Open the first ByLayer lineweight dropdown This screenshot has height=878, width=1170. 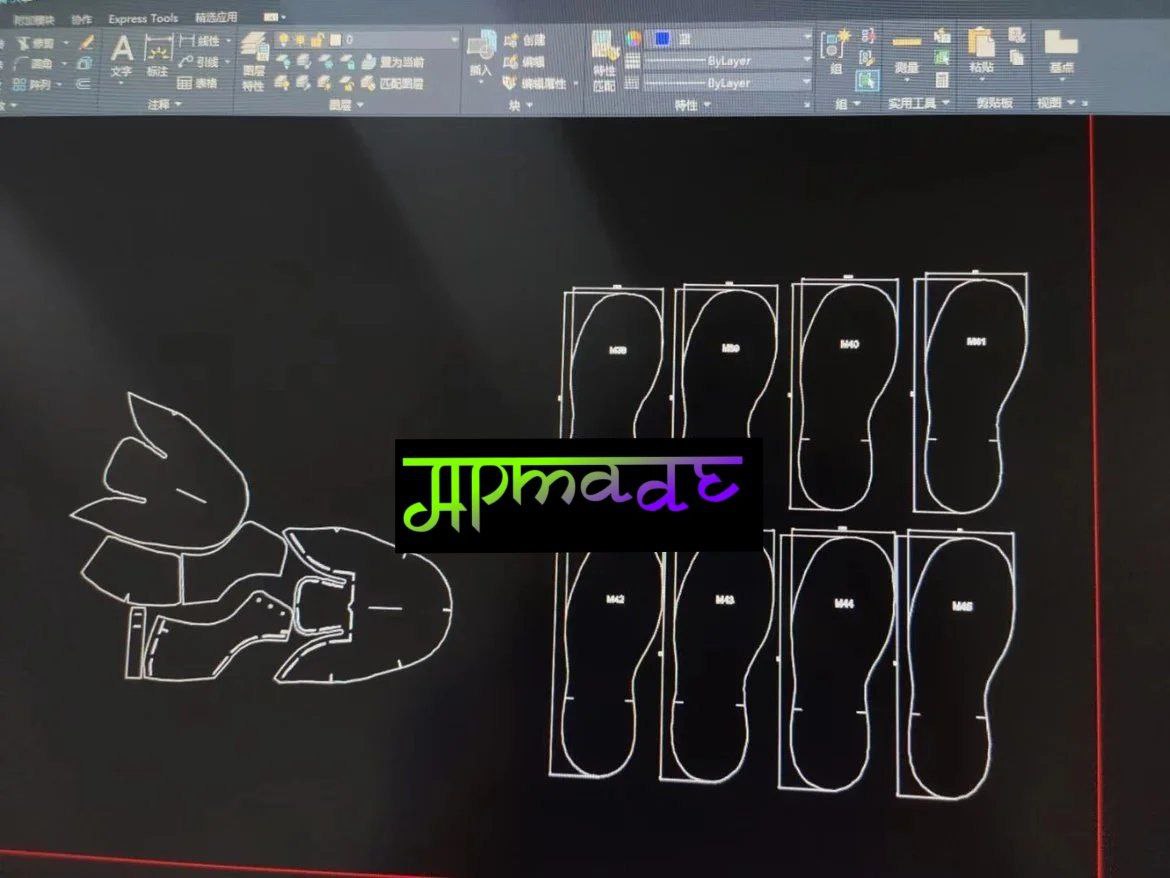point(807,59)
